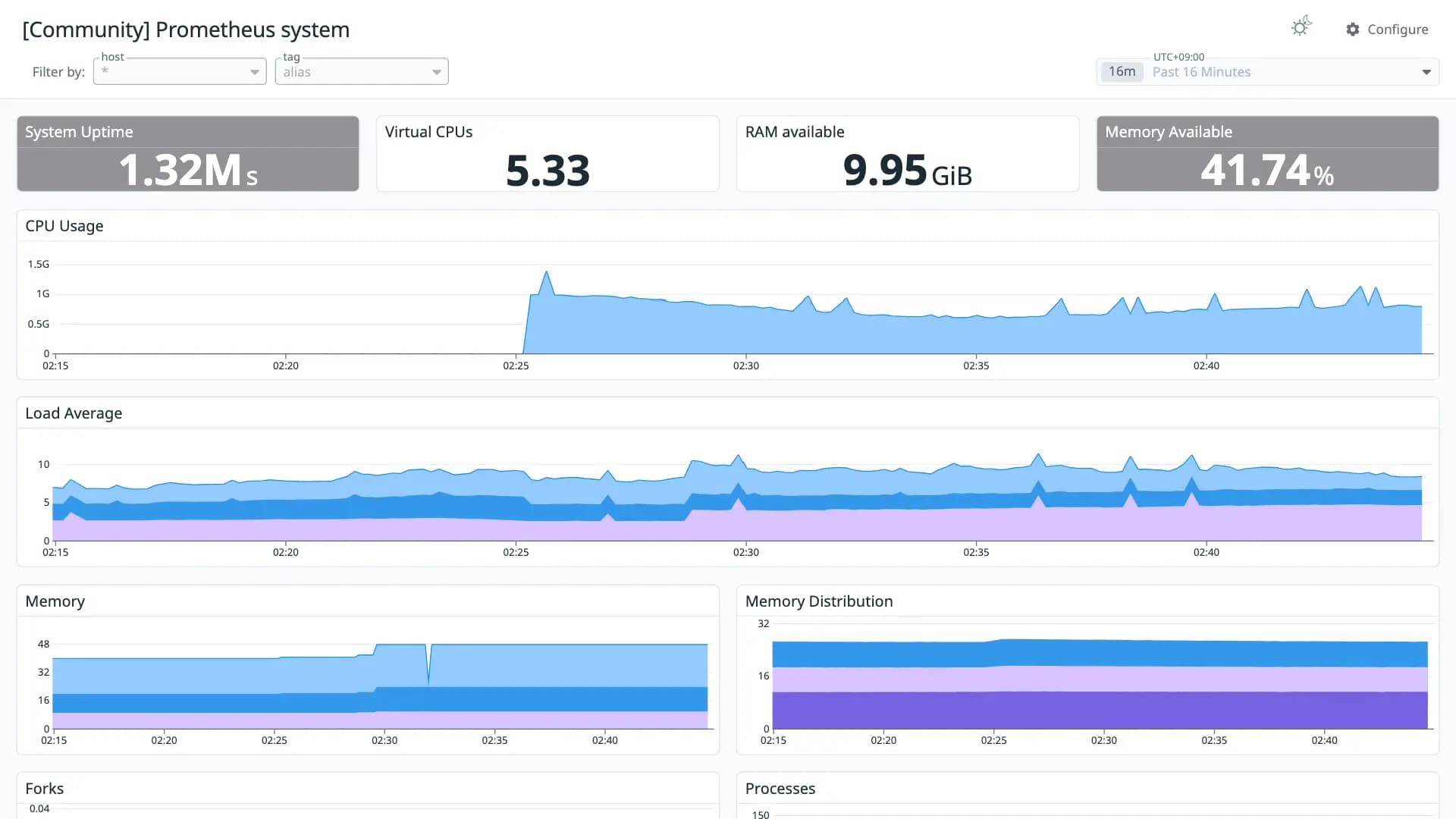Screen dimensions: 1456x819
Task: Click the 1.5G axis label on CPU Usage
Action: click(x=39, y=265)
